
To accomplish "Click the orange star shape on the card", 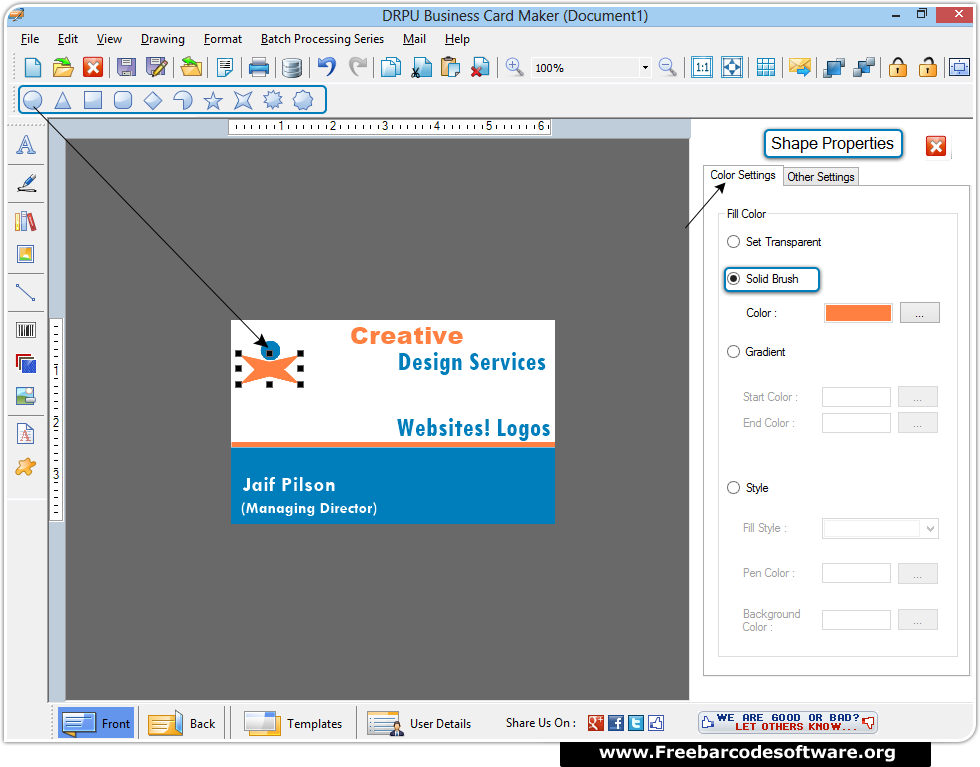I will tap(269, 369).
